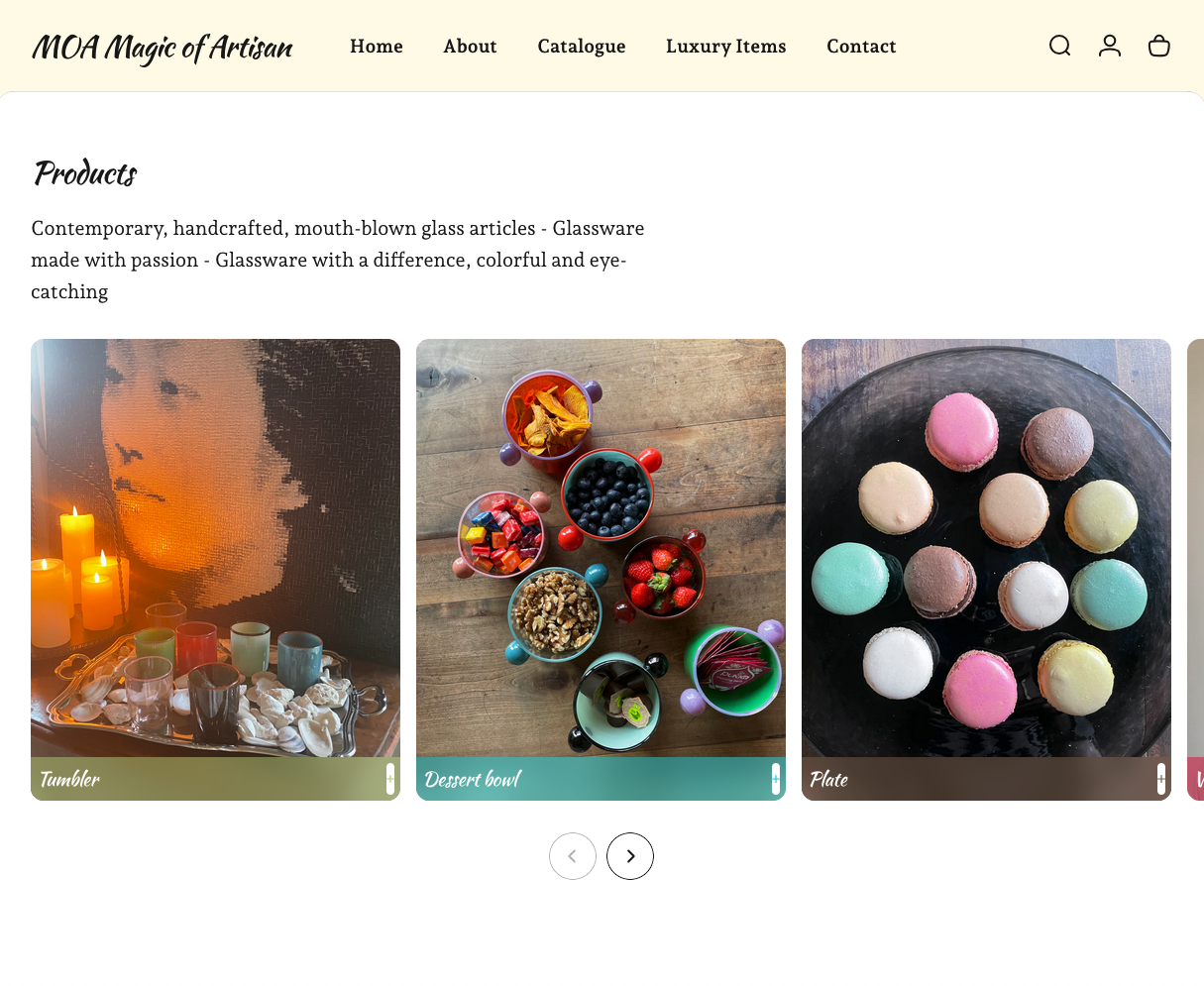
Task: Expand the Dessert bowl plus icon
Action: pyautogui.click(x=776, y=779)
